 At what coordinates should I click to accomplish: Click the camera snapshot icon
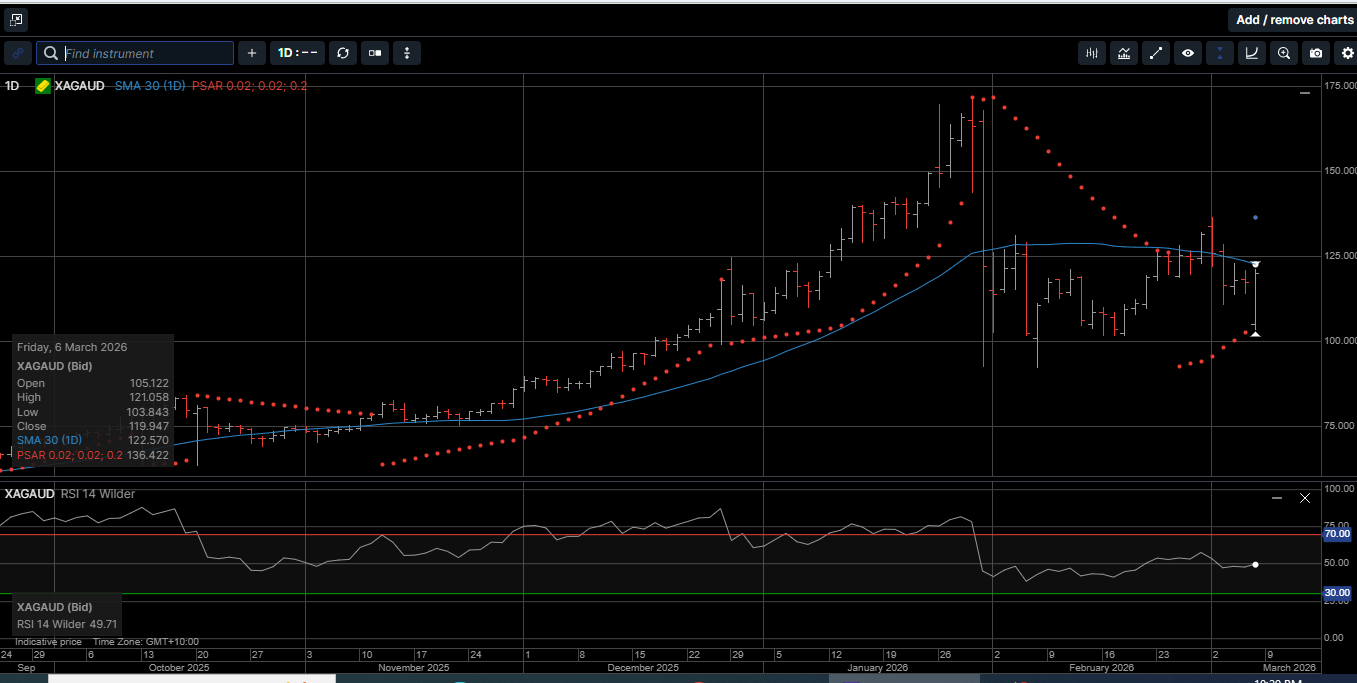[x=1316, y=53]
